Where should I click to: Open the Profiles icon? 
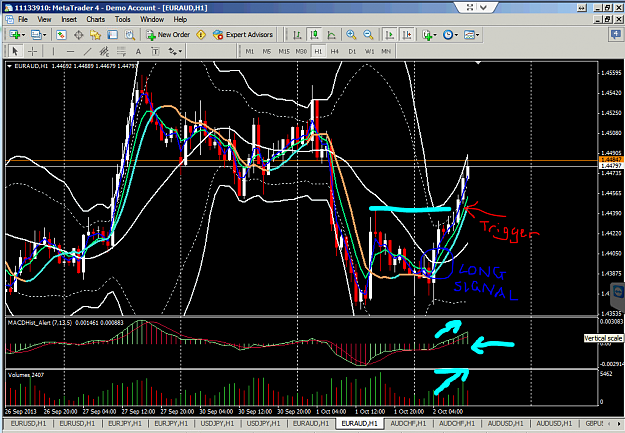tap(36, 35)
